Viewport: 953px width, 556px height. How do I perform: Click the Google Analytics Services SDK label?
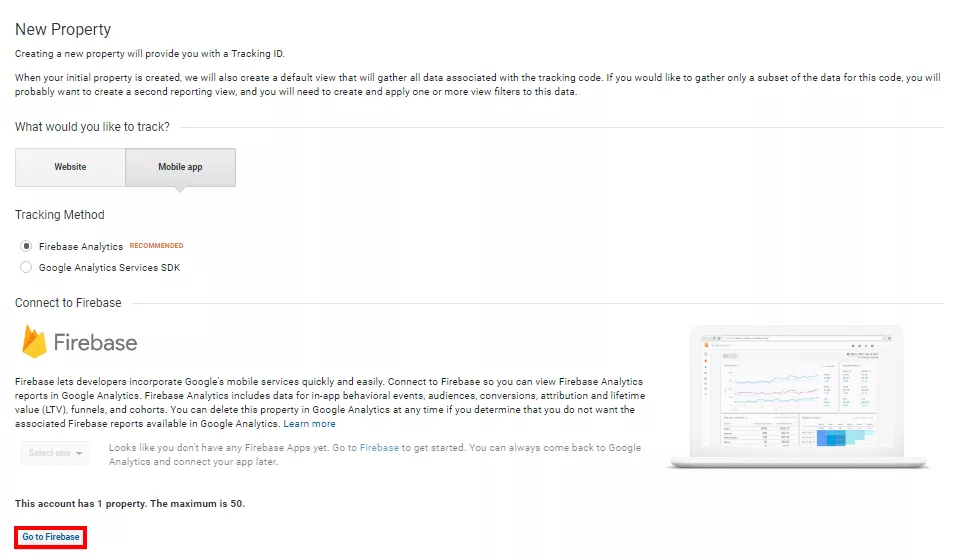109,267
